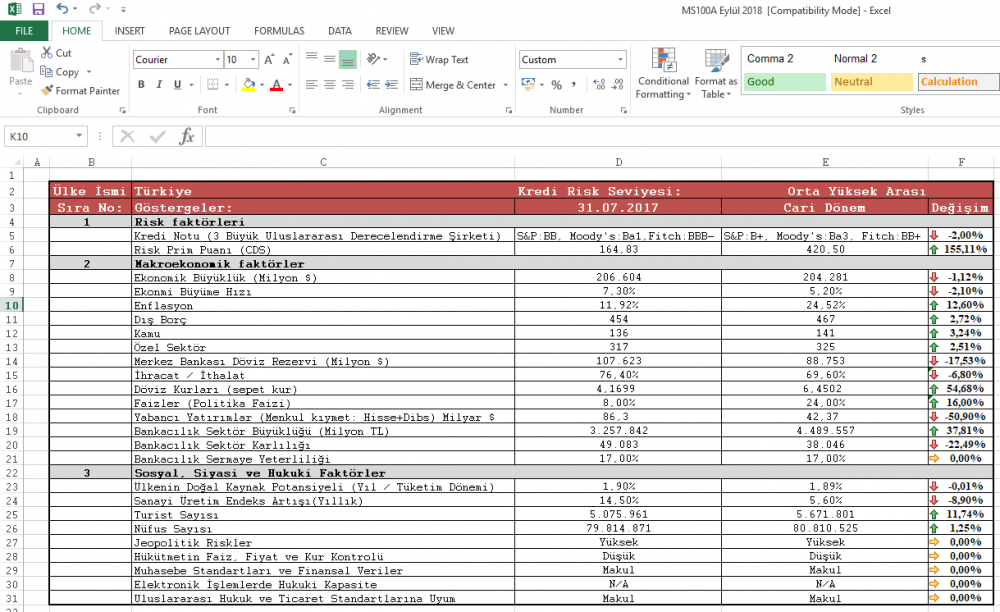Open the Number format dialog launcher
1000x612 pixels.
pos(623,110)
